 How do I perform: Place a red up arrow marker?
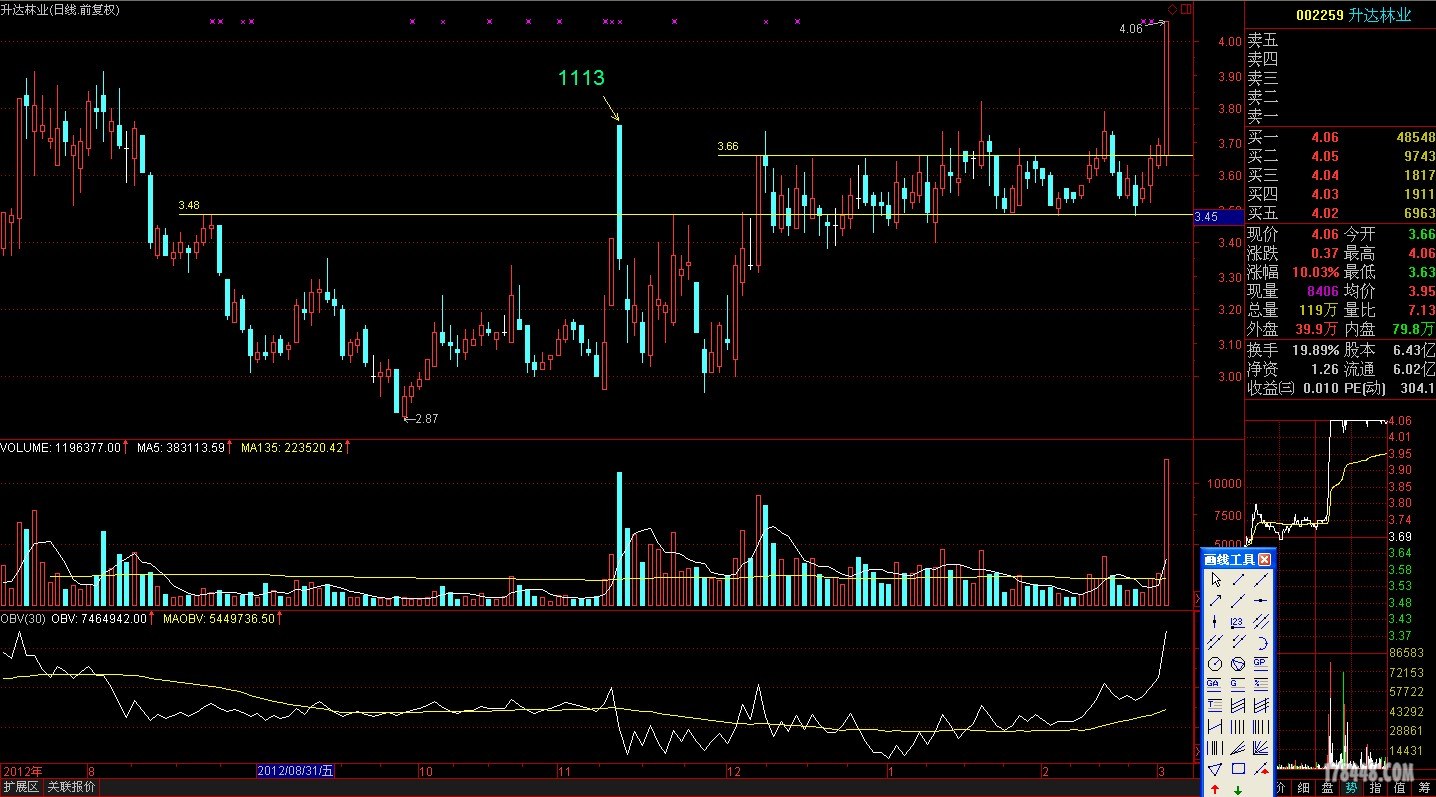click(x=1215, y=789)
